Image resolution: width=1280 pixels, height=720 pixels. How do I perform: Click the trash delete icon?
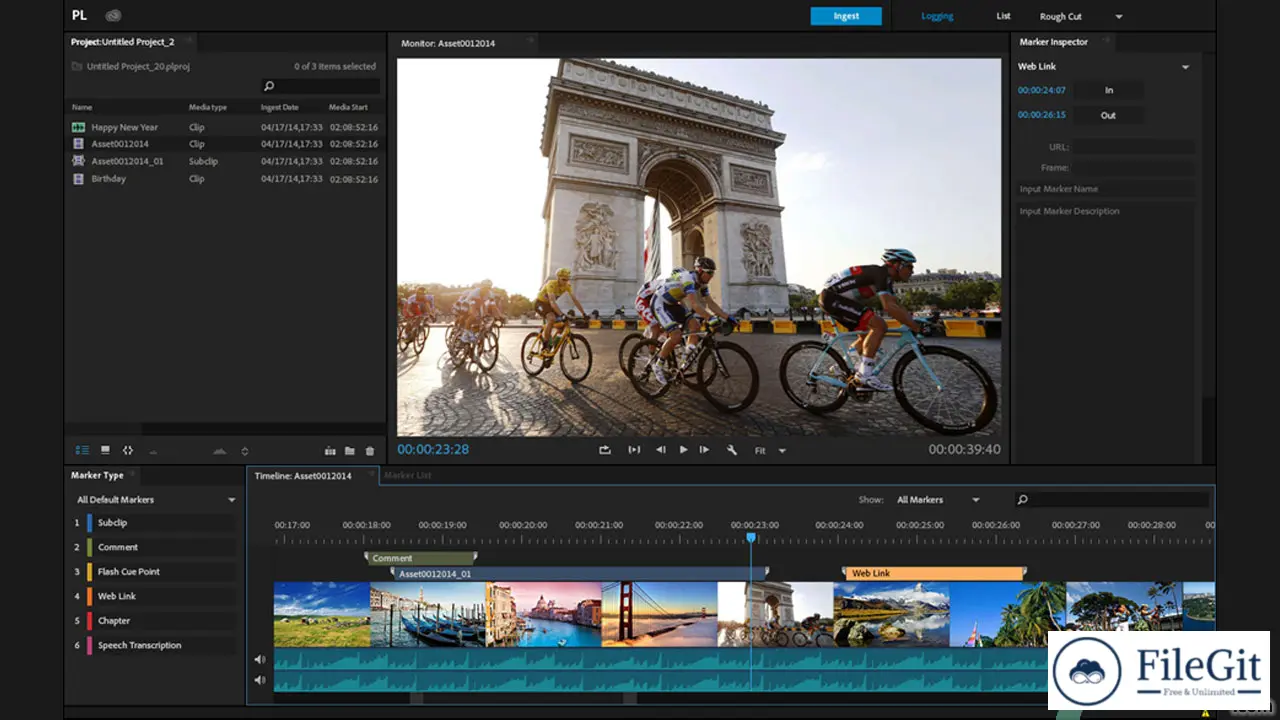pyautogui.click(x=370, y=451)
